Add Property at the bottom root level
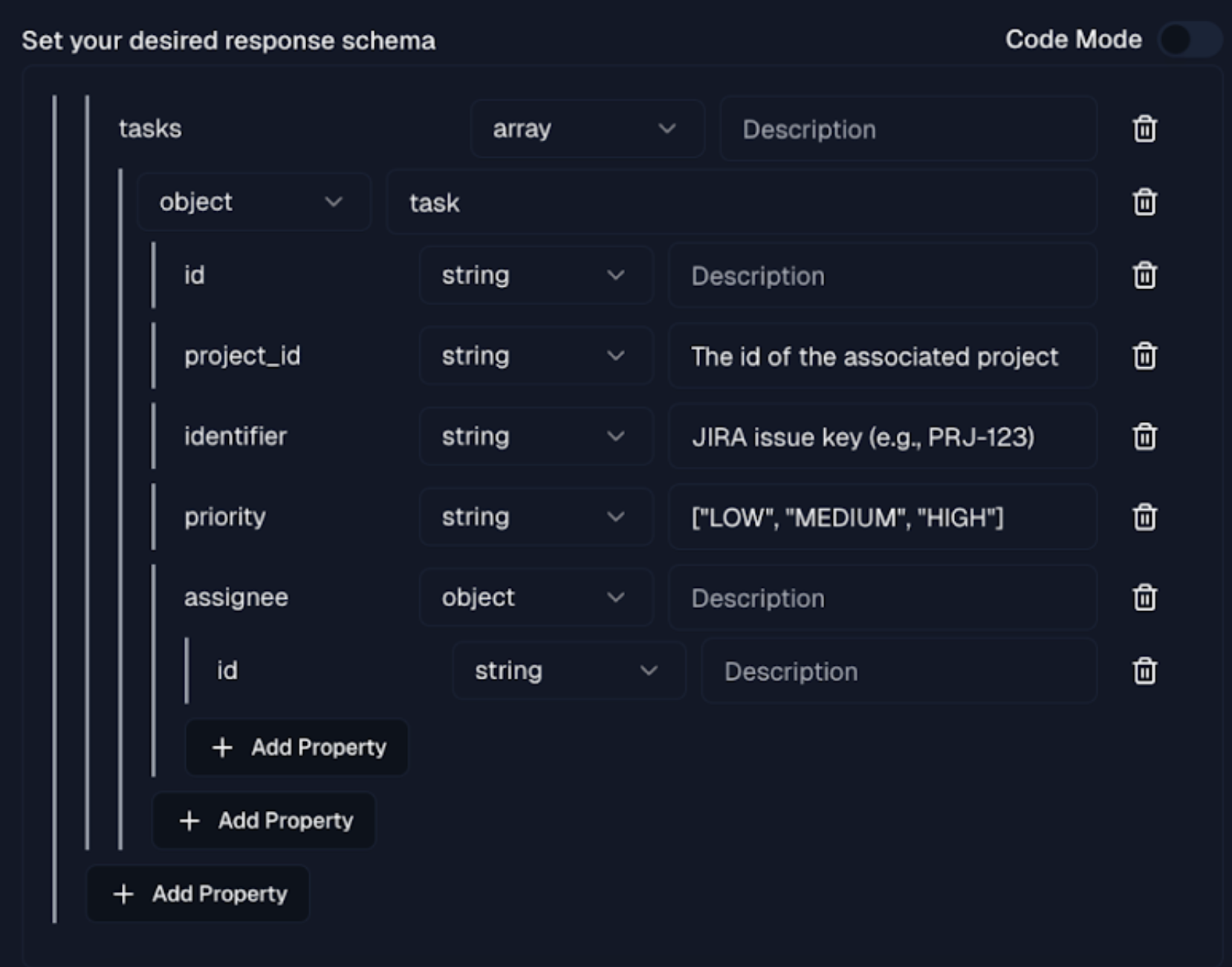Viewport: 1232px width, 967px height. click(x=198, y=893)
